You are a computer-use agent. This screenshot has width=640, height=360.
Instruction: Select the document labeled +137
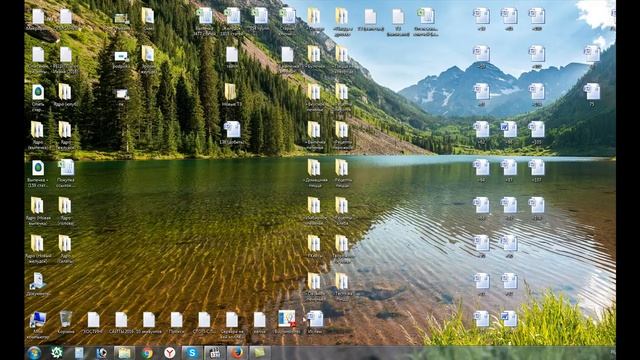tap(537, 171)
